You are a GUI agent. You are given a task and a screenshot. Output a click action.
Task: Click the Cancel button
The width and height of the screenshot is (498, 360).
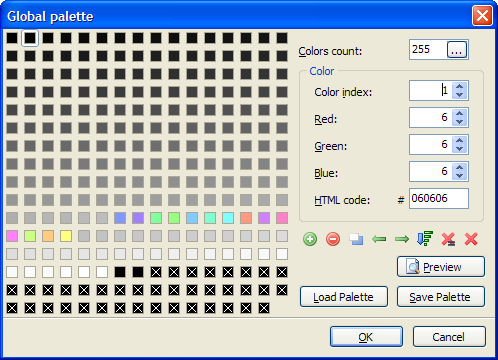click(449, 337)
